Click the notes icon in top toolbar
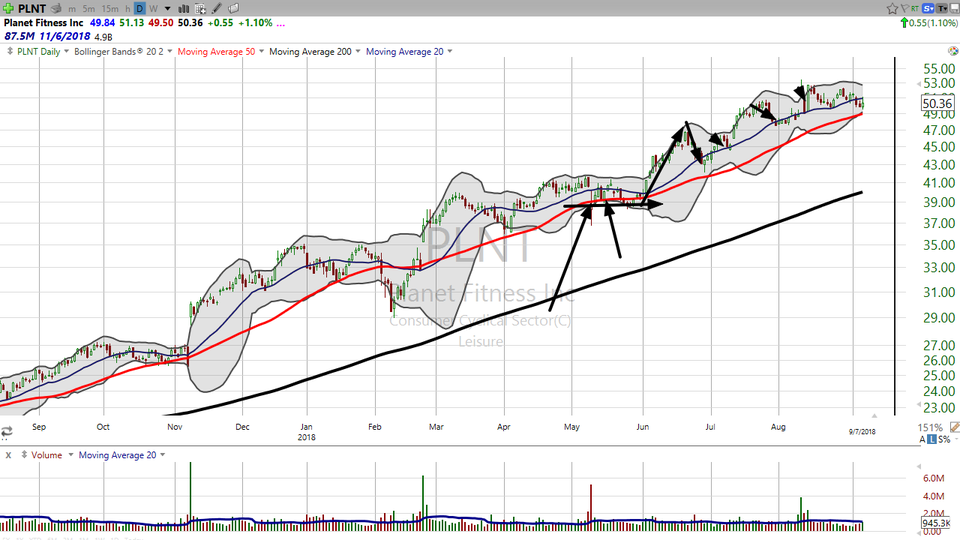 (236, 8)
